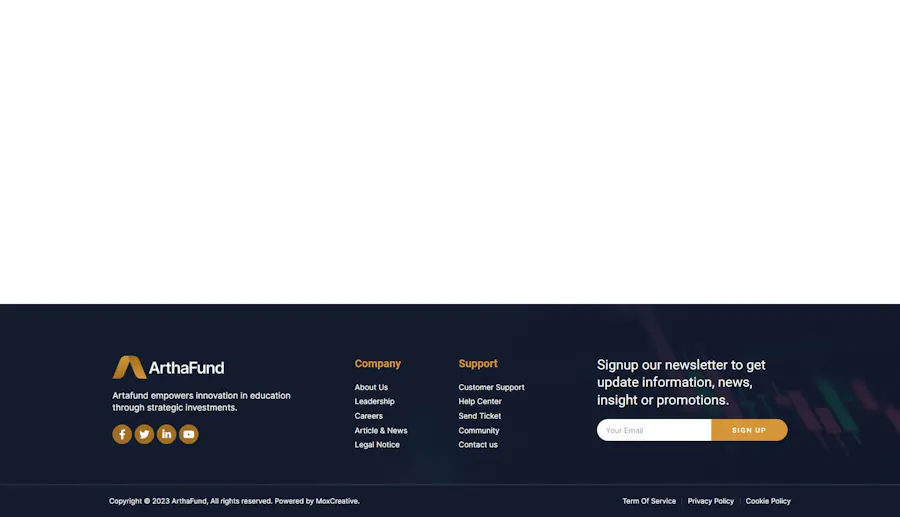Open Term Of Service
The height and width of the screenshot is (517, 900).
click(649, 501)
